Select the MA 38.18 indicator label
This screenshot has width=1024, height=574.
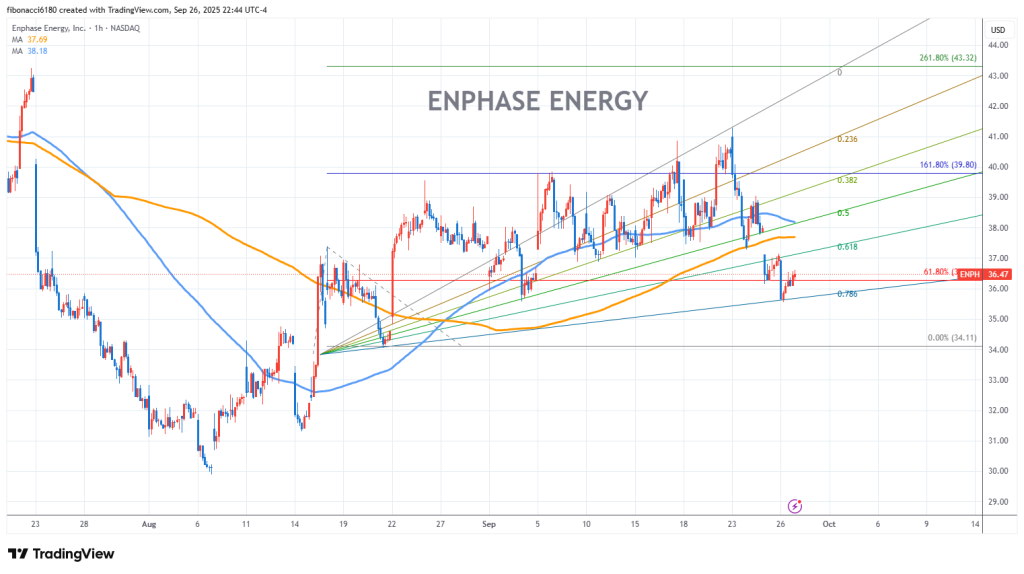pyautogui.click(x=28, y=50)
